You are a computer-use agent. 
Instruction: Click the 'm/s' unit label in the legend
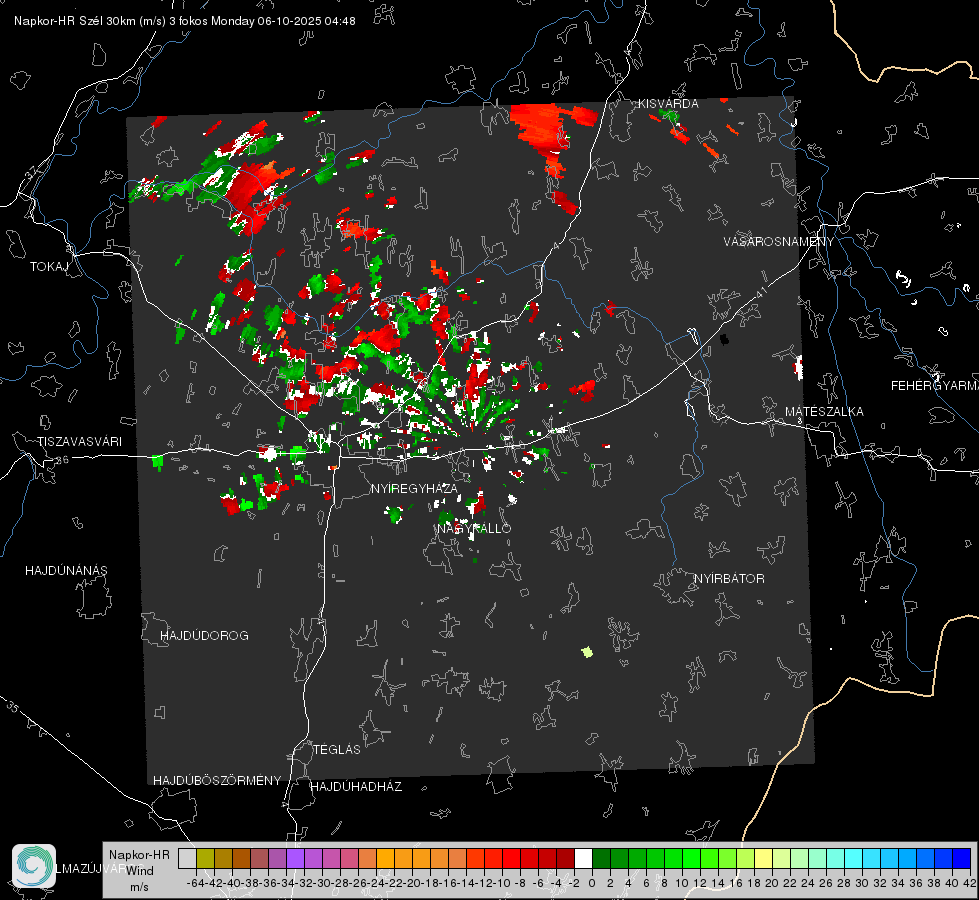[x=139, y=887]
